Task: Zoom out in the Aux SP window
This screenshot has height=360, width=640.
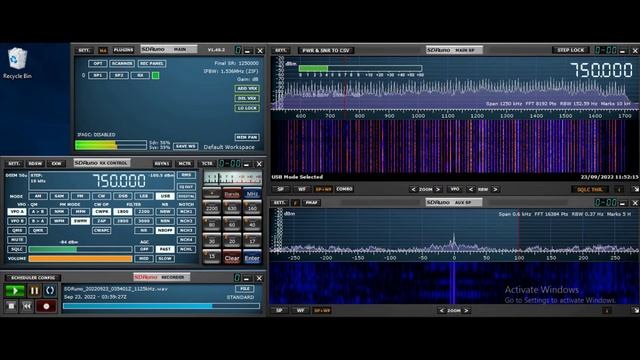Action: [441, 311]
